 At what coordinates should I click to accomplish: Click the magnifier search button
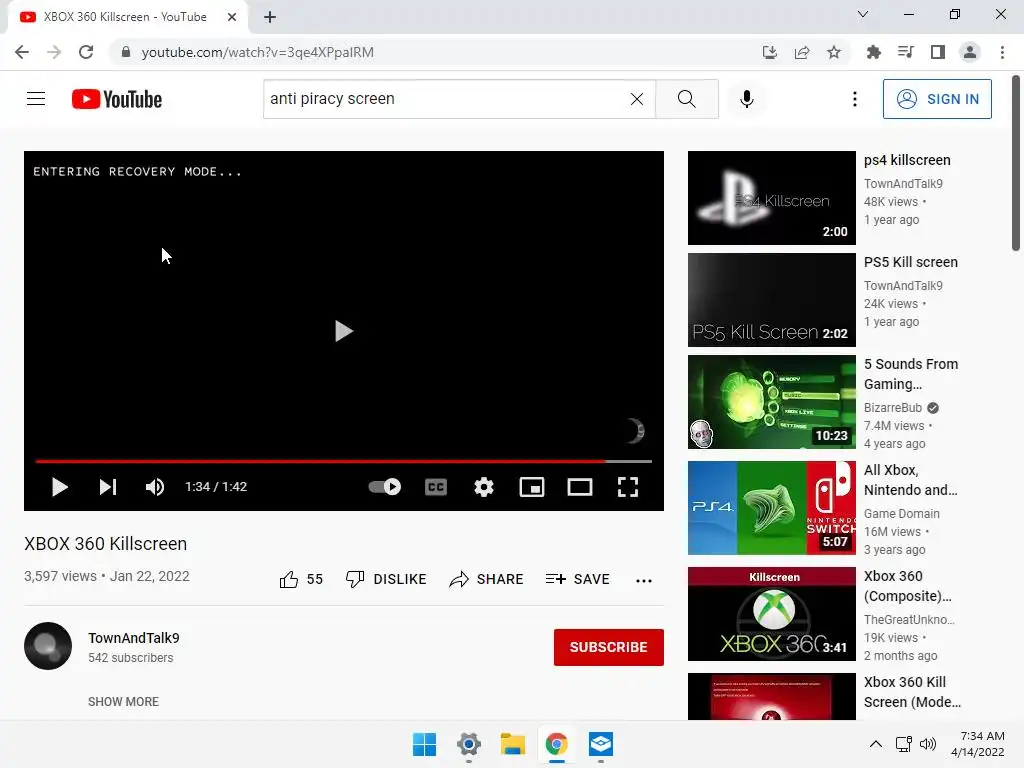point(686,99)
